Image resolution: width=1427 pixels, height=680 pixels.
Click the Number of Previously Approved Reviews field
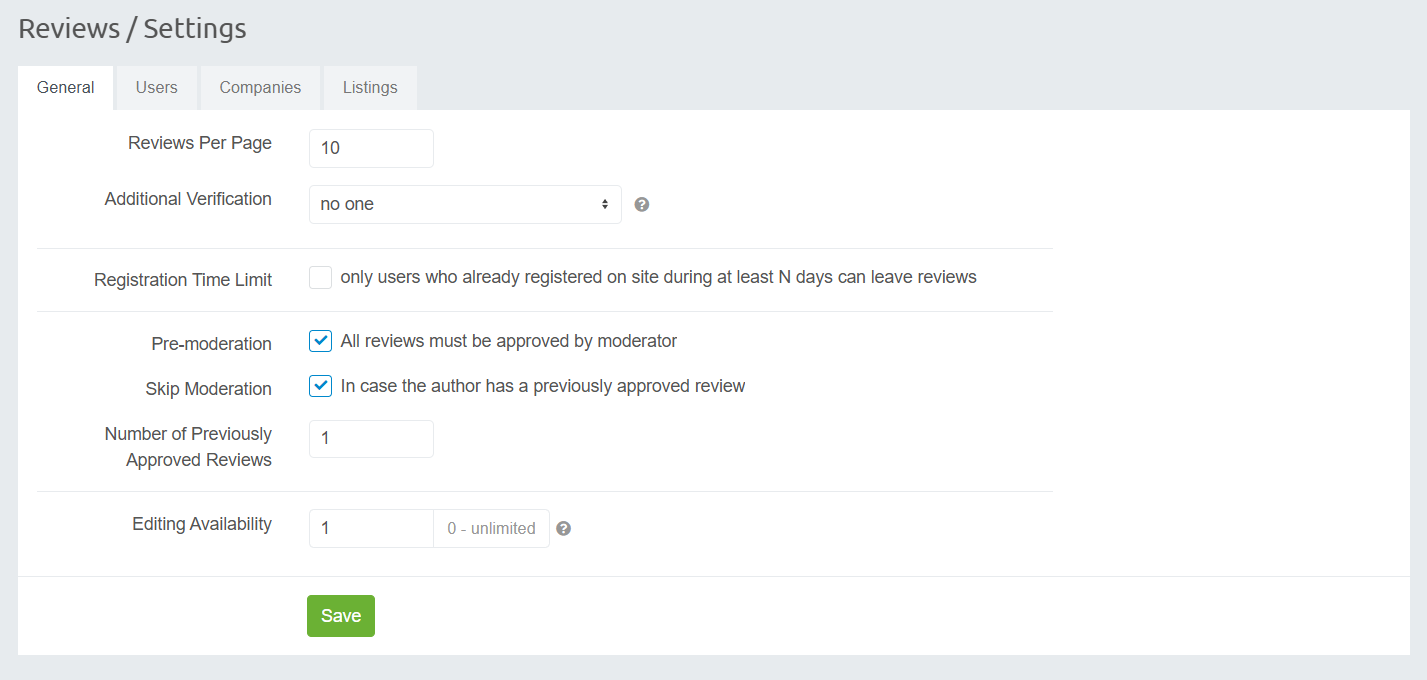371,439
